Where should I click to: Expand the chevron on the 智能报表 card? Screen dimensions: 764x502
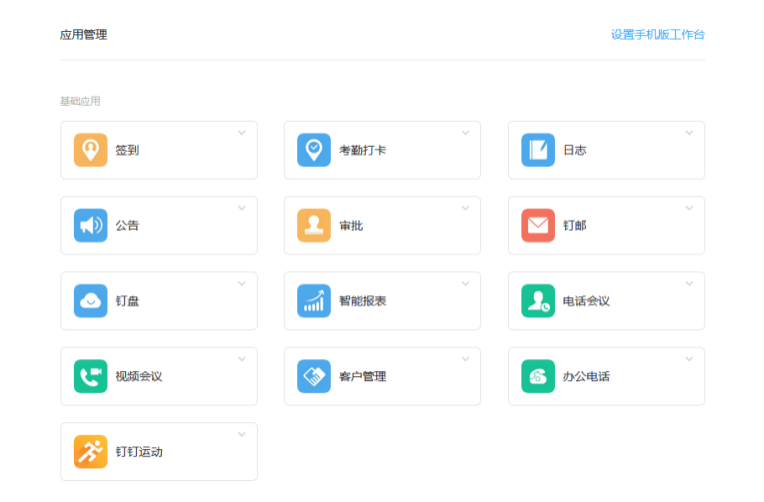pyautogui.click(x=465, y=284)
